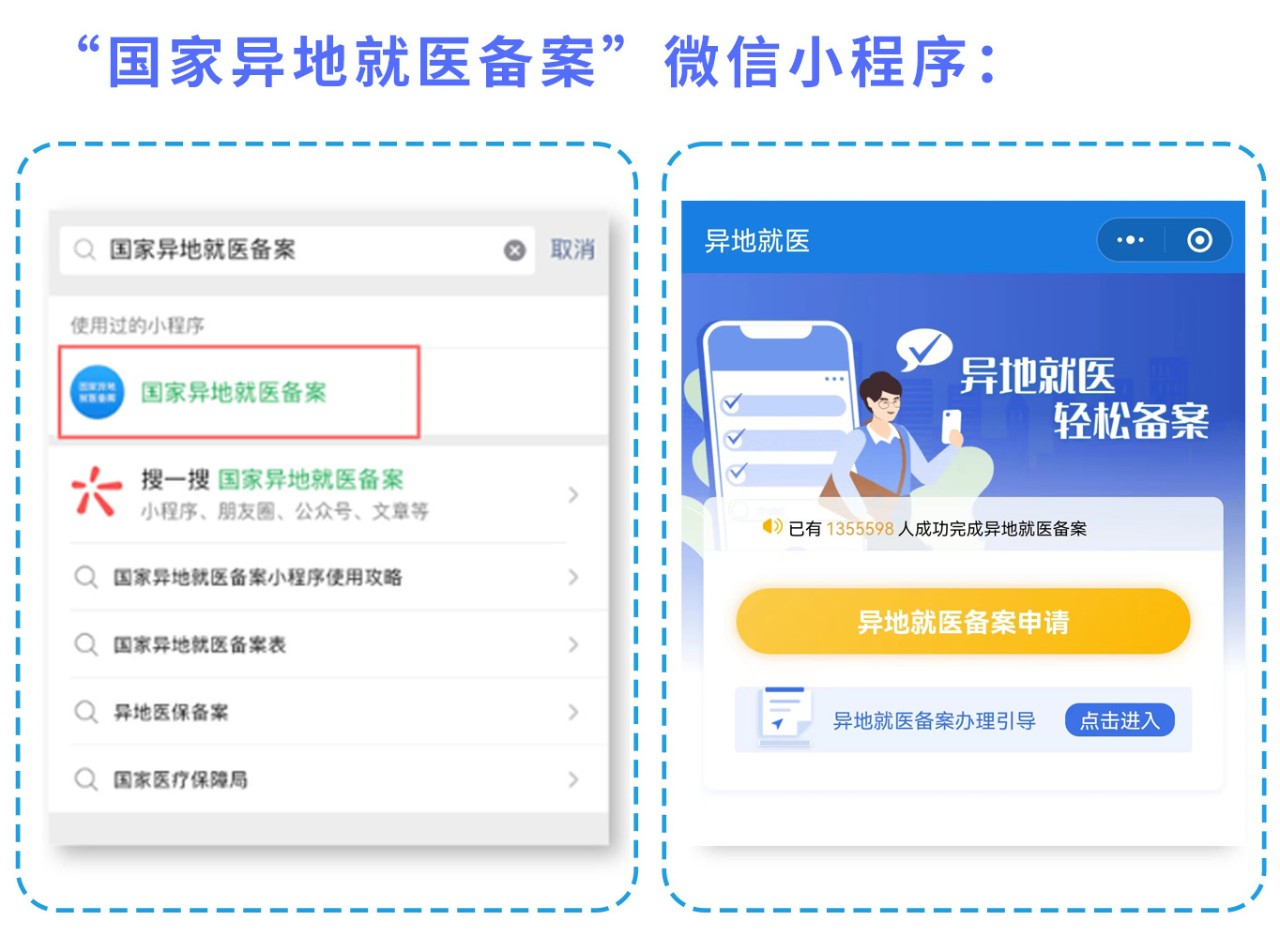Open chevron next to 异地医保备案
The width and height of the screenshot is (1280, 951).
click(573, 712)
